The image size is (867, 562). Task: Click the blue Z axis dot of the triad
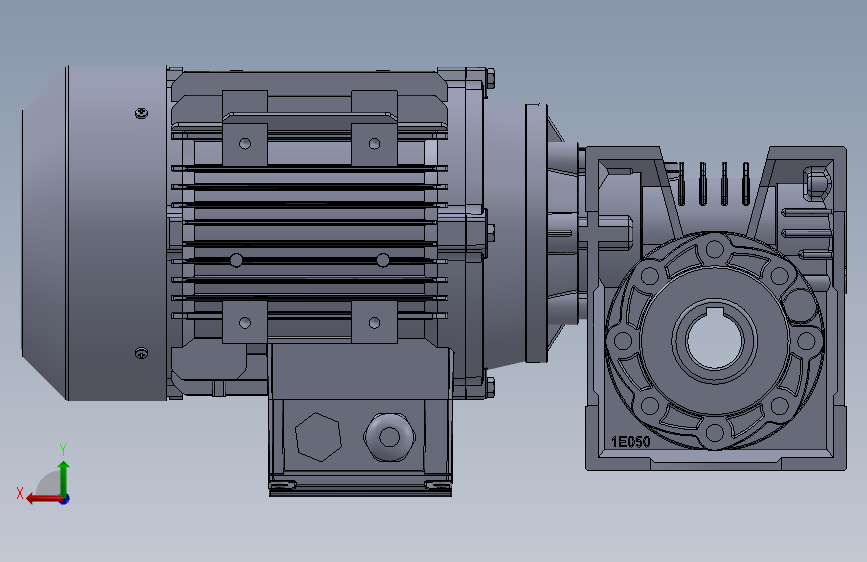65,499
